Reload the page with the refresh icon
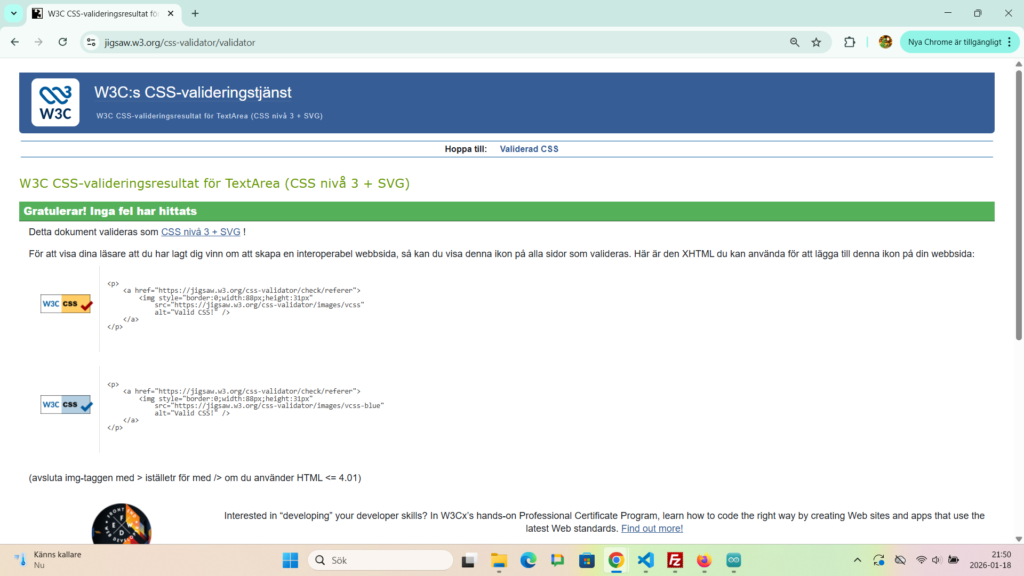The width and height of the screenshot is (1024, 576). point(63,42)
